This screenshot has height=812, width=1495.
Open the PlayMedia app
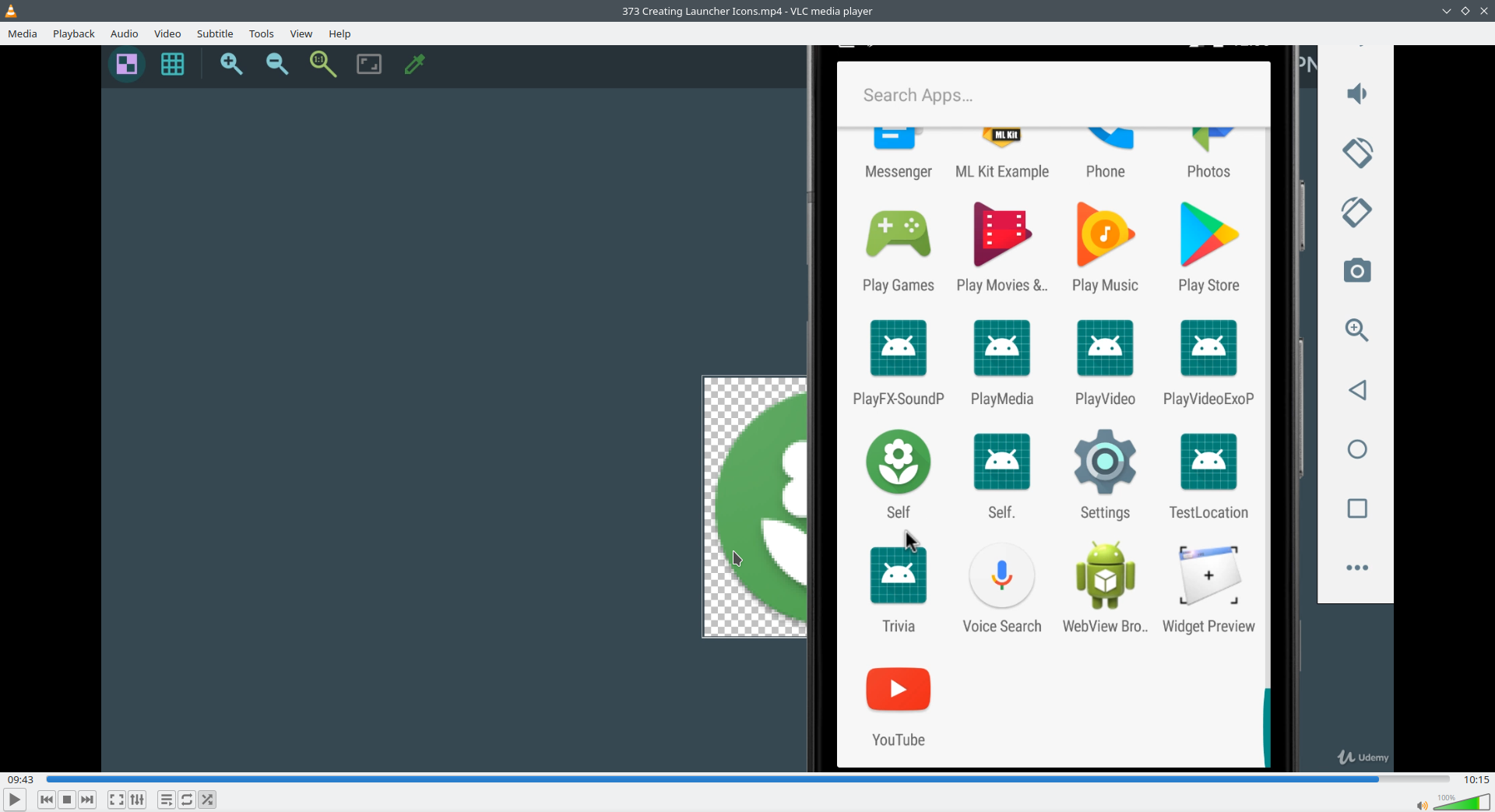coord(1002,362)
